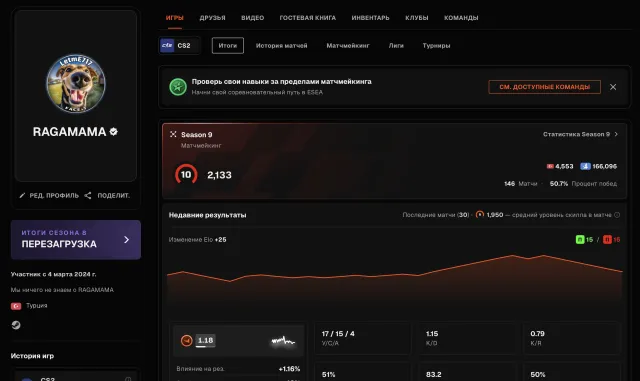The width and height of the screenshot is (640, 381).
Task: Click the ПОДЕЛИТ. share button
Action: pyautogui.click(x=107, y=196)
